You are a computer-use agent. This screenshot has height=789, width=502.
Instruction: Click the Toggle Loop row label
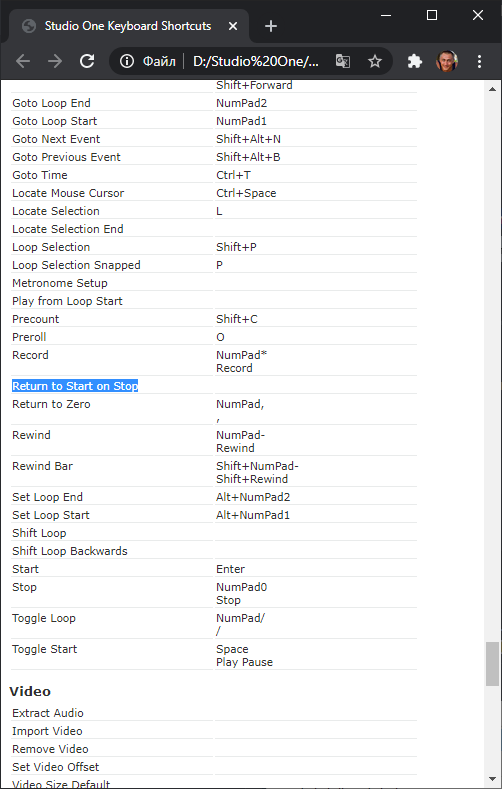(44, 618)
